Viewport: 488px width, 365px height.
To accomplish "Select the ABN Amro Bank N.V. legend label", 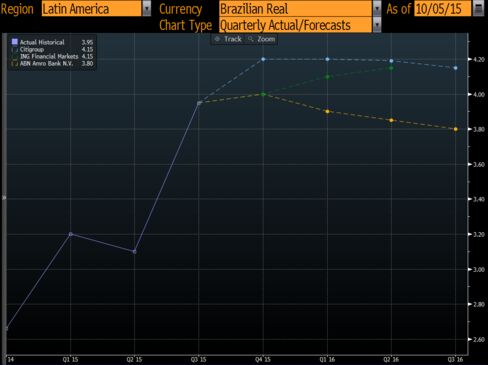I will pyautogui.click(x=46, y=63).
